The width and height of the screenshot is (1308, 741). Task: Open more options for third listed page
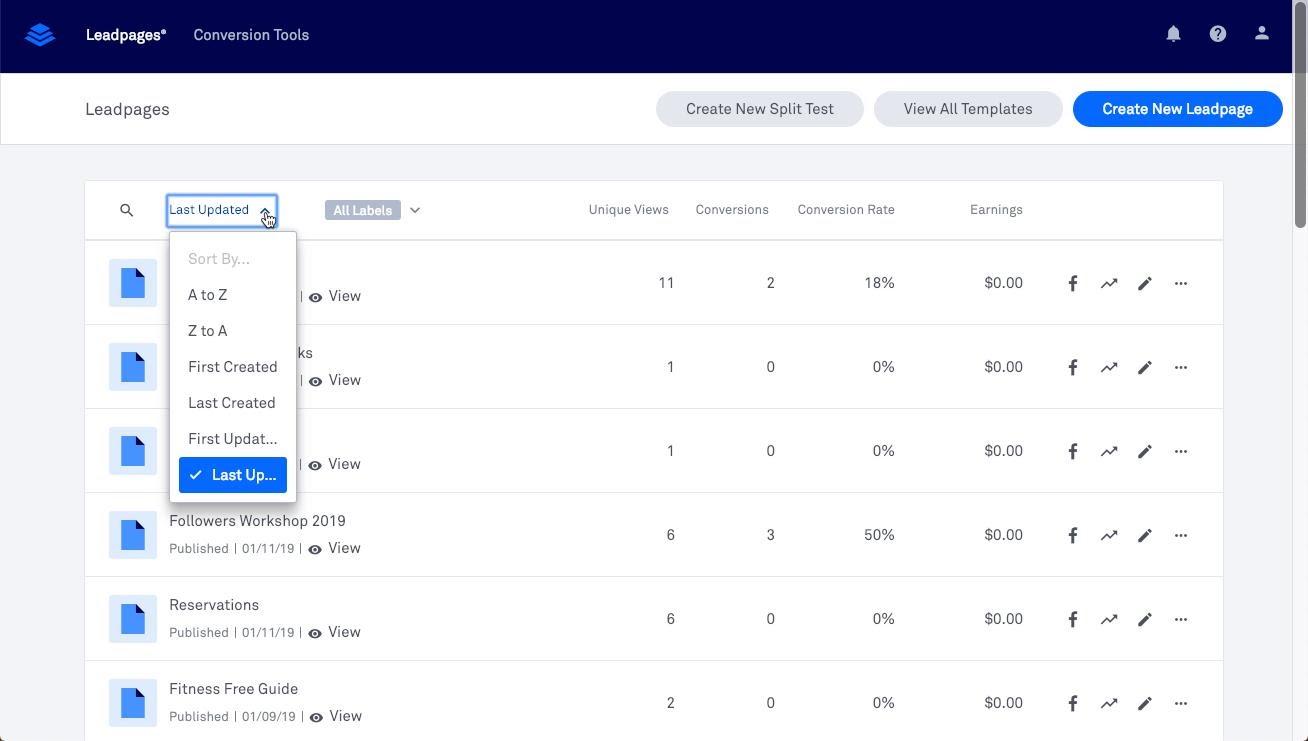coord(1180,451)
